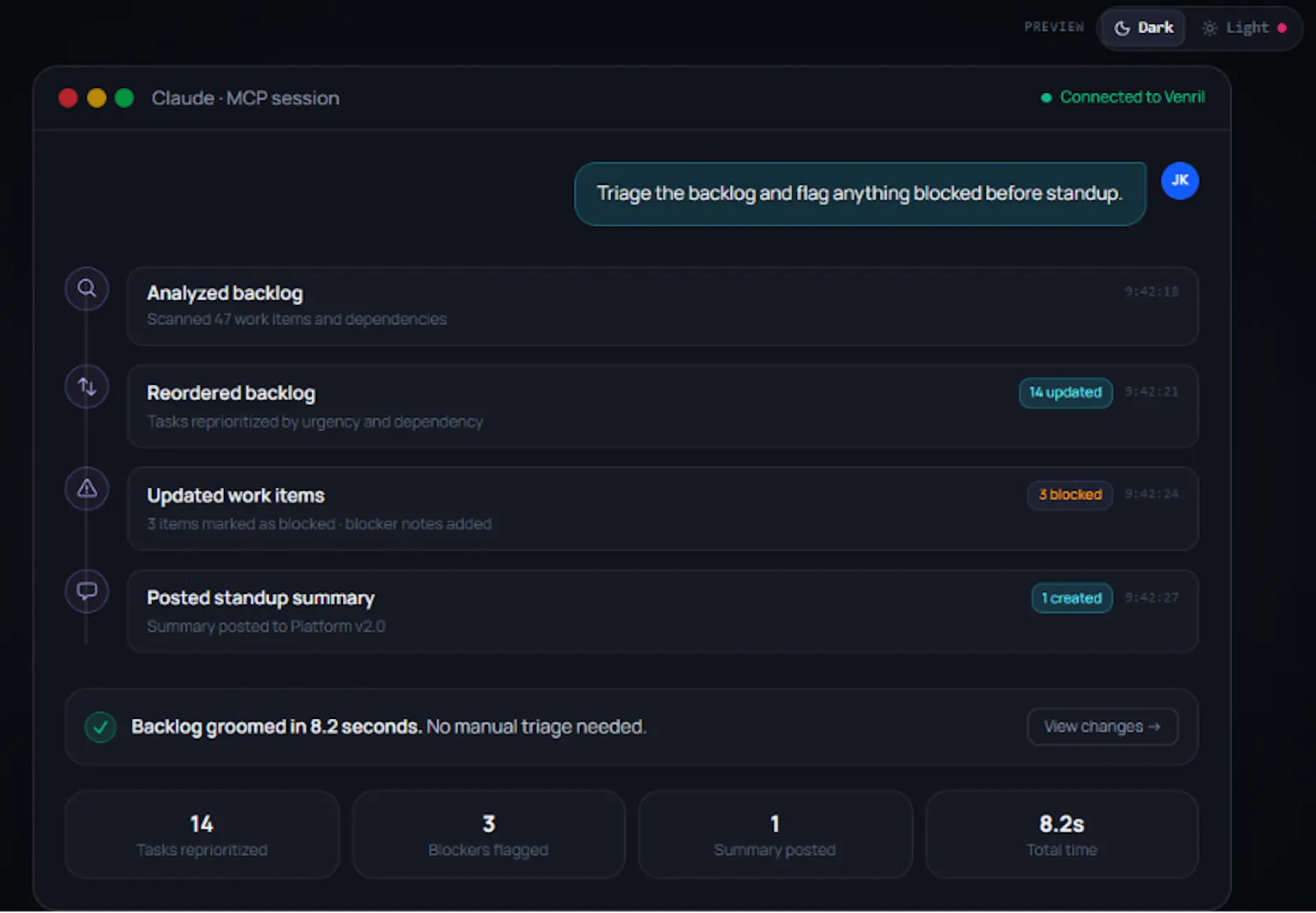Click the 3 Blockers flagged stat card
This screenshot has width=1316, height=913.
coord(489,834)
